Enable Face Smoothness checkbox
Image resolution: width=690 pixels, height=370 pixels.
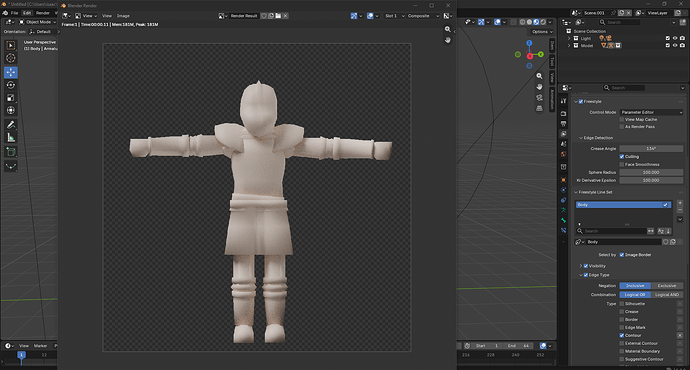tap(622, 165)
